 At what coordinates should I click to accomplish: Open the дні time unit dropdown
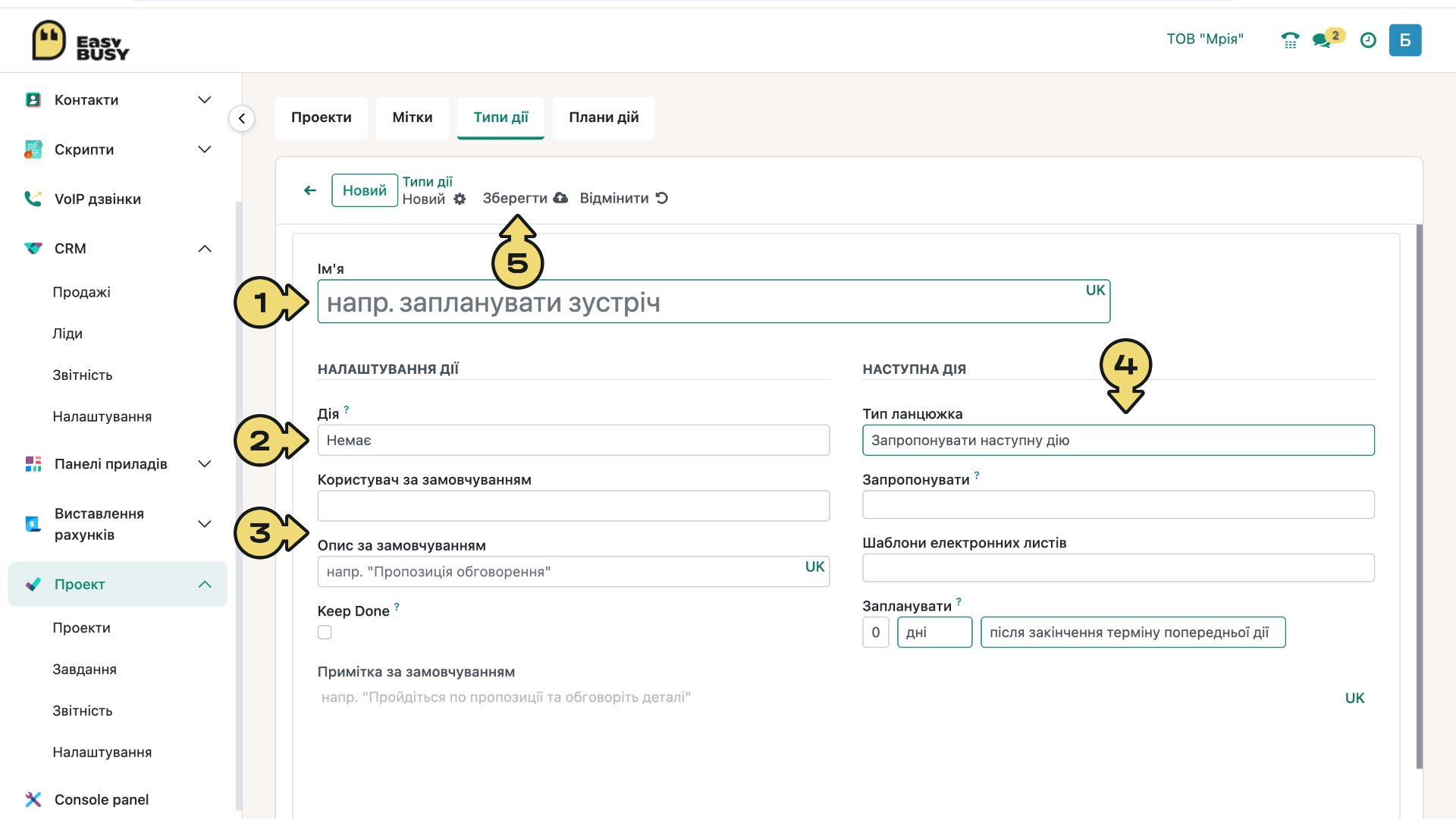click(x=934, y=632)
